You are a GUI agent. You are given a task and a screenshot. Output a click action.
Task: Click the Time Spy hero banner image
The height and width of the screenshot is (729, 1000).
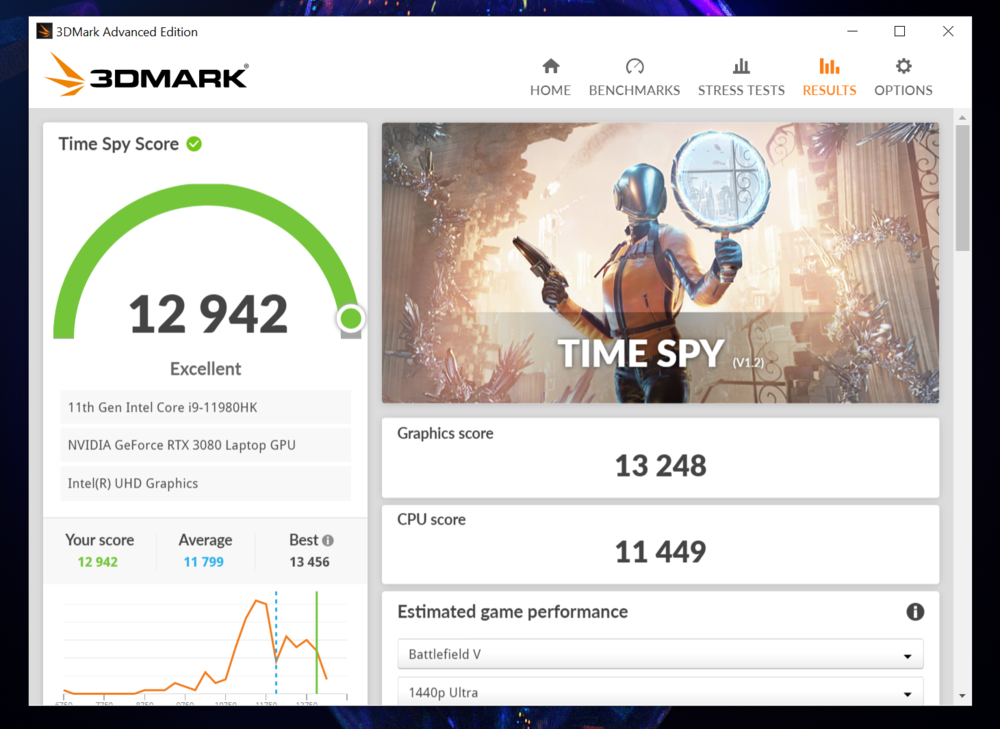[x=660, y=262]
